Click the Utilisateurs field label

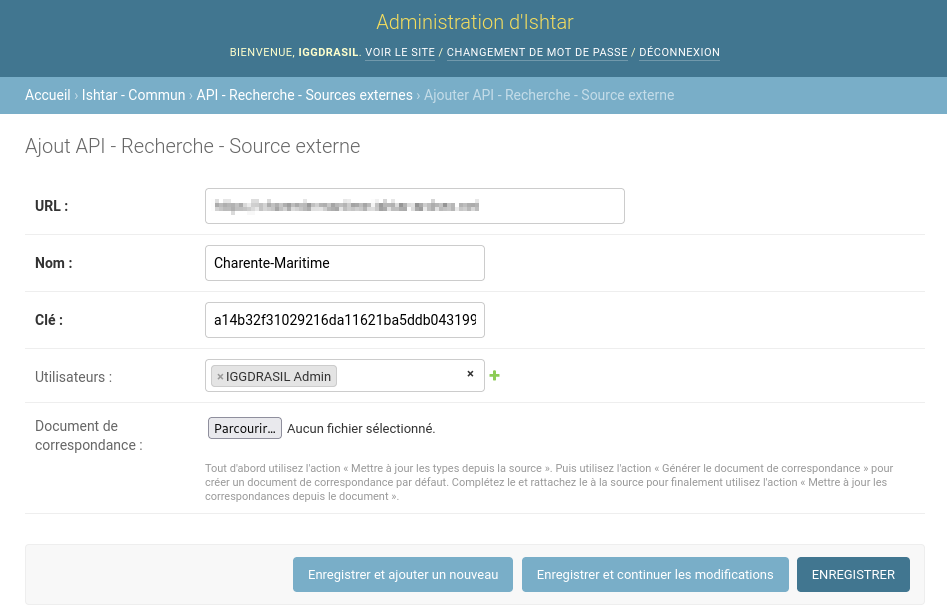point(74,377)
